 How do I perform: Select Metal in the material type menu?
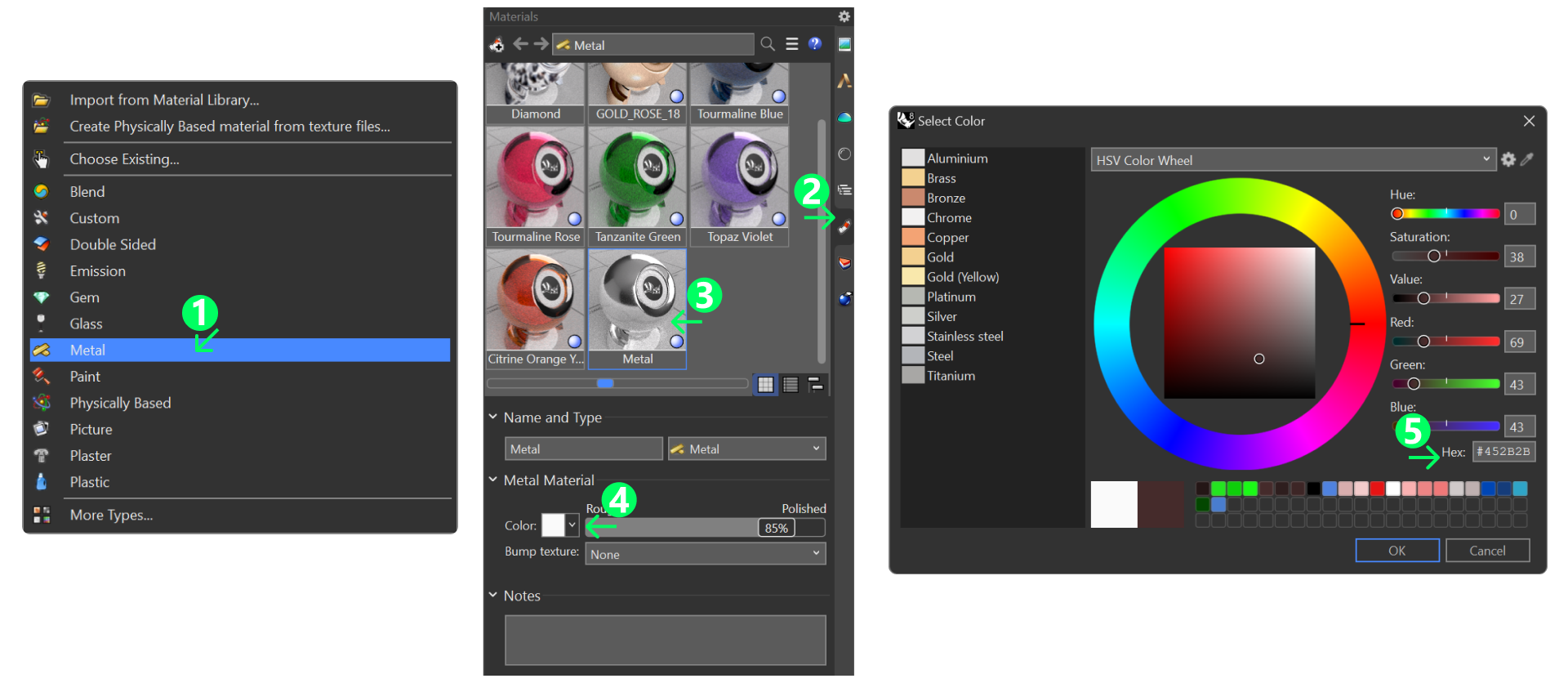240,350
